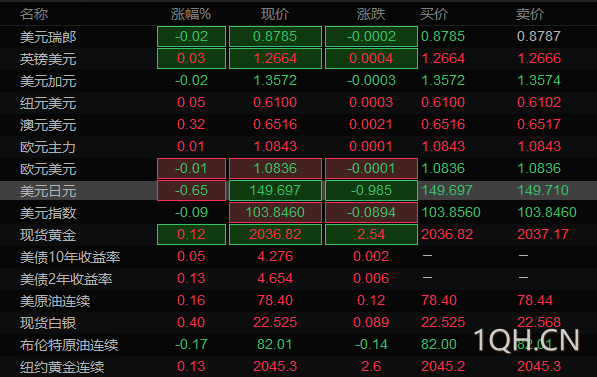Viewport: 597px width, 377px height.
Task: Click 纽元美元 current price 0.6100 in 现价 column
Action: point(275,102)
